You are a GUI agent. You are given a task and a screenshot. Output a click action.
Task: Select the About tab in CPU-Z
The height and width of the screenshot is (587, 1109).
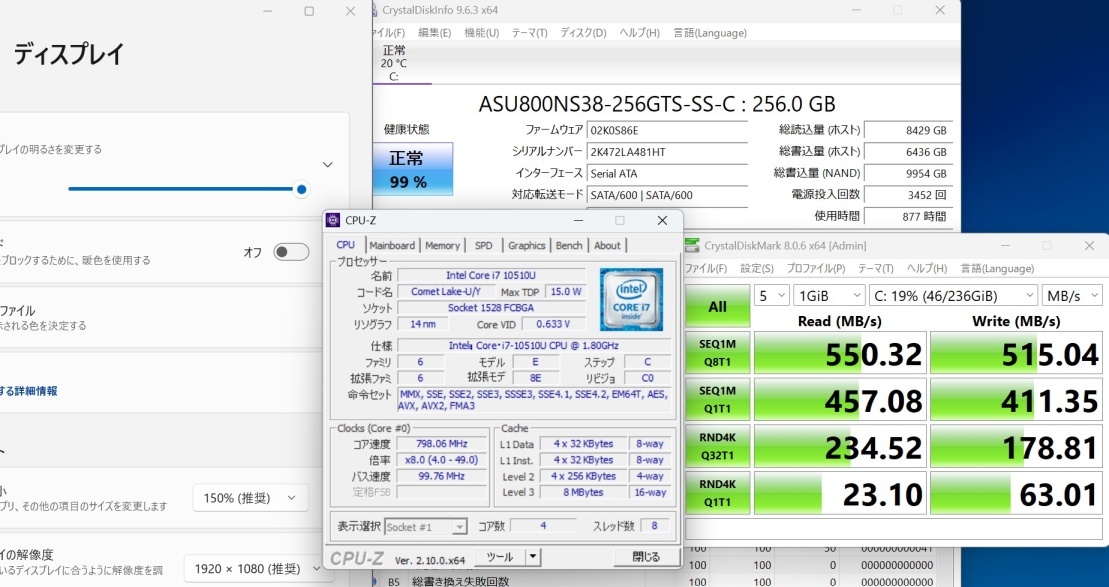[x=607, y=245]
